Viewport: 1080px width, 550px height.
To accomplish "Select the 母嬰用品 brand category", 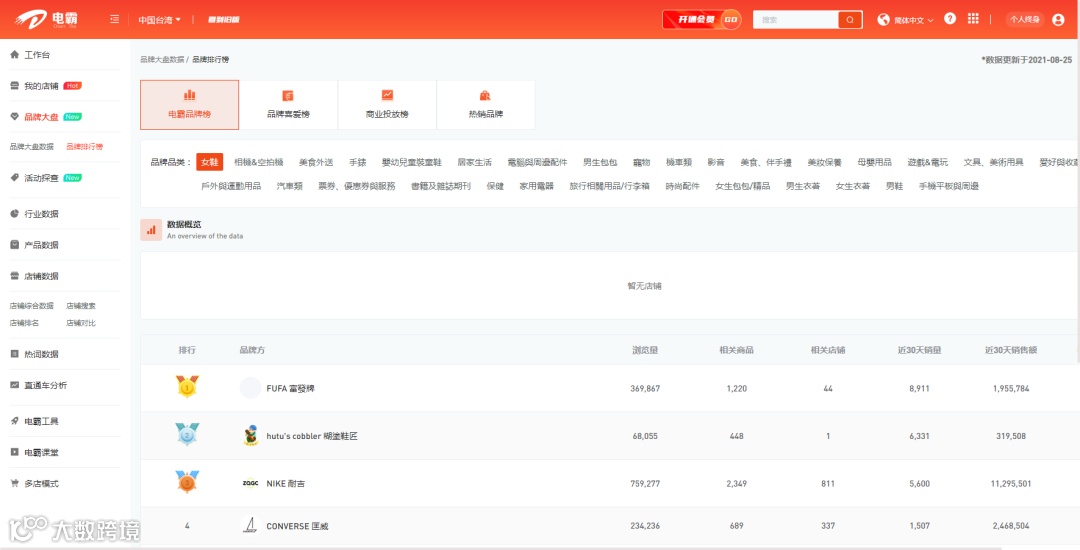I will coord(875,162).
